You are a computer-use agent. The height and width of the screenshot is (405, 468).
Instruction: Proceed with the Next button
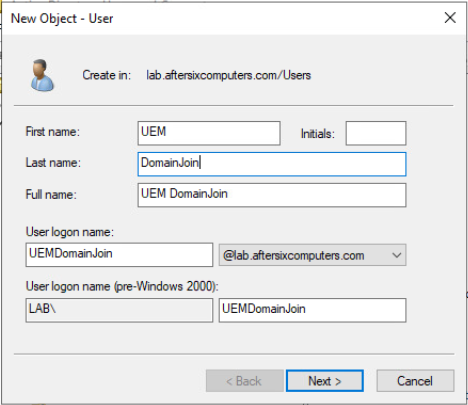tap(325, 381)
